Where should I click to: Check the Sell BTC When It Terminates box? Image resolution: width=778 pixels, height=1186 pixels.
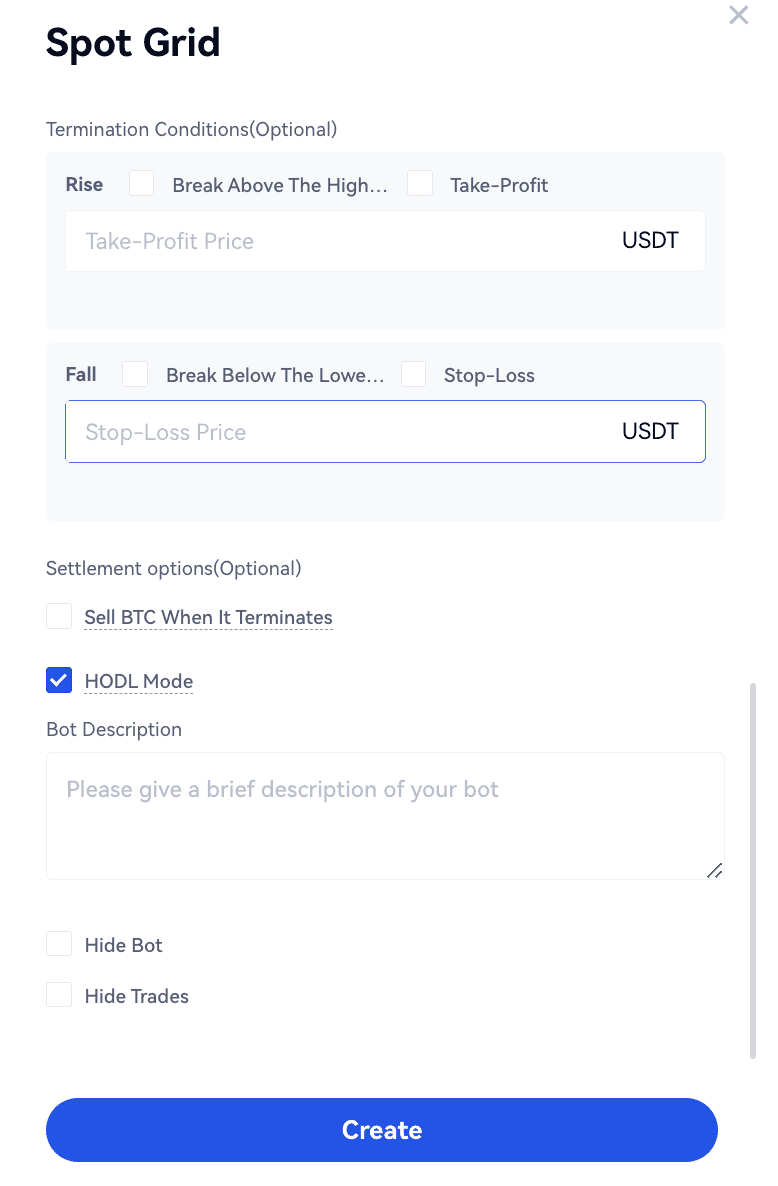pos(59,617)
